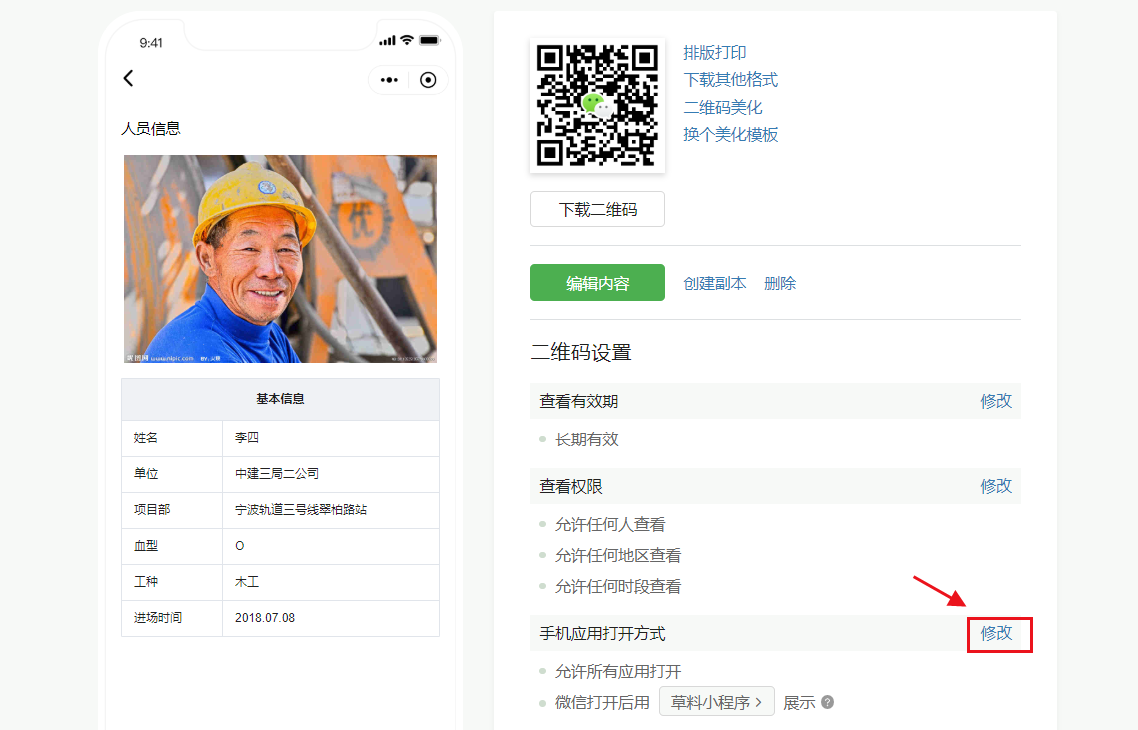This screenshot has width=1138, height=730.
Task: Click the 长期有效 item
Action: 586,440
